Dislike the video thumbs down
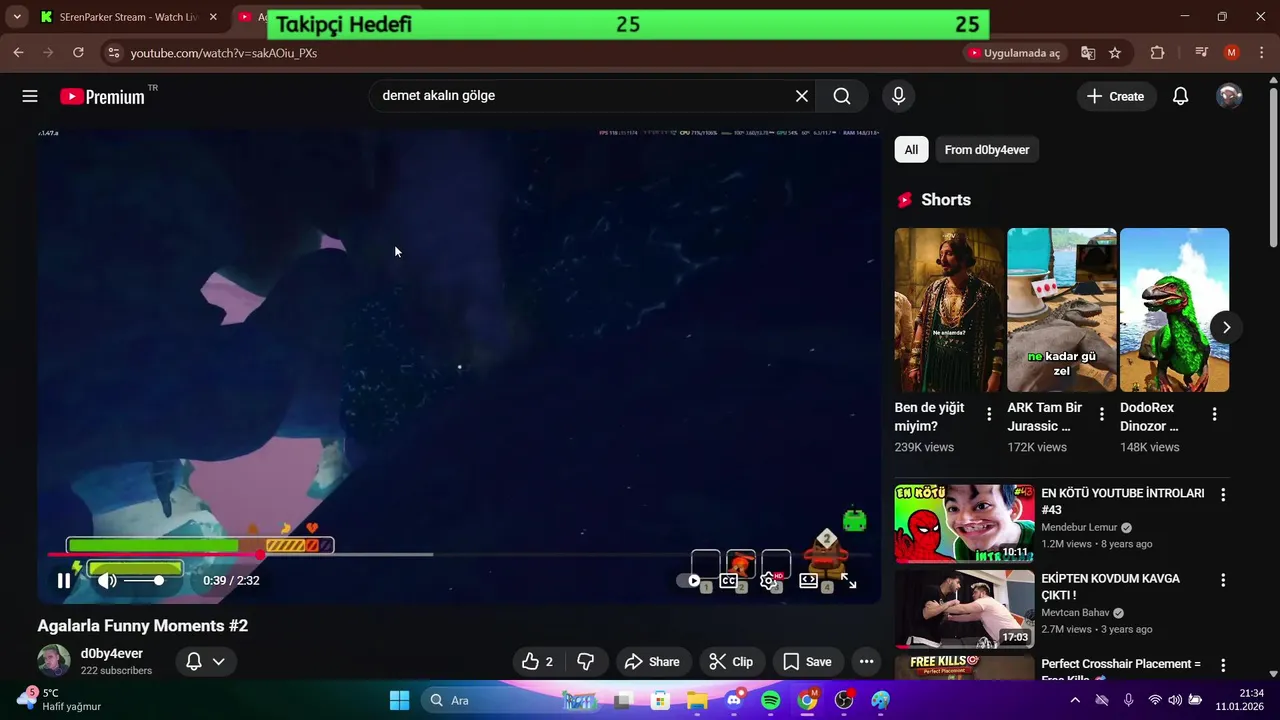The width and height of the screenshot is (1280, 720). click(x=586, y=661)
